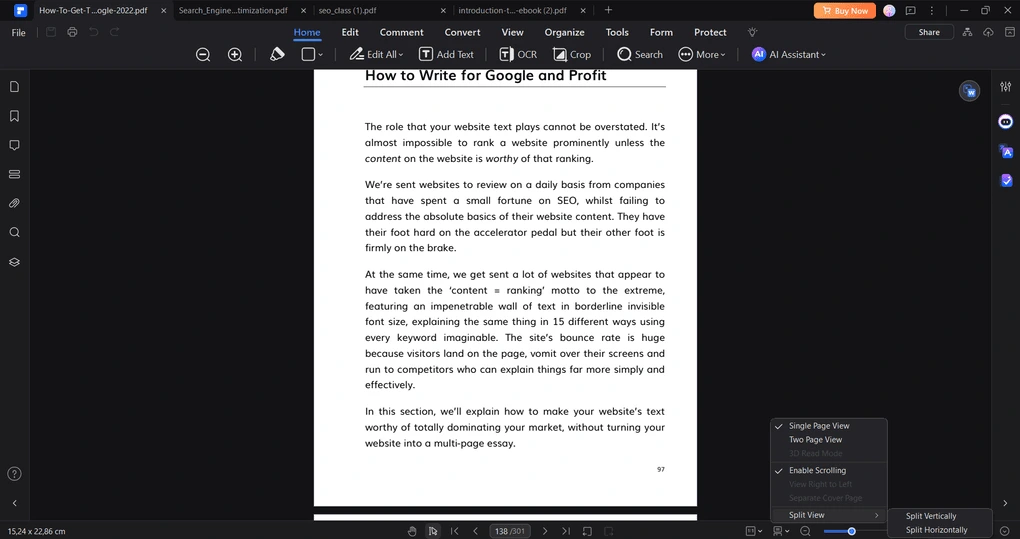Collapse the ribbon toolbar with the top-right icon
Screen dimensions: 1020x539
[1009, 32]
